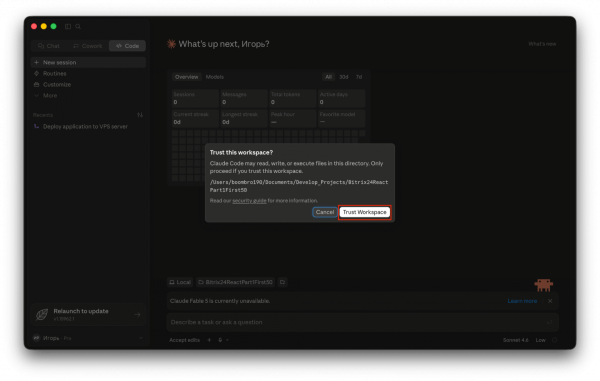Click the microphone icon
Screen dimensions: 600x381
pyautogui.click(x=220, y=340)
